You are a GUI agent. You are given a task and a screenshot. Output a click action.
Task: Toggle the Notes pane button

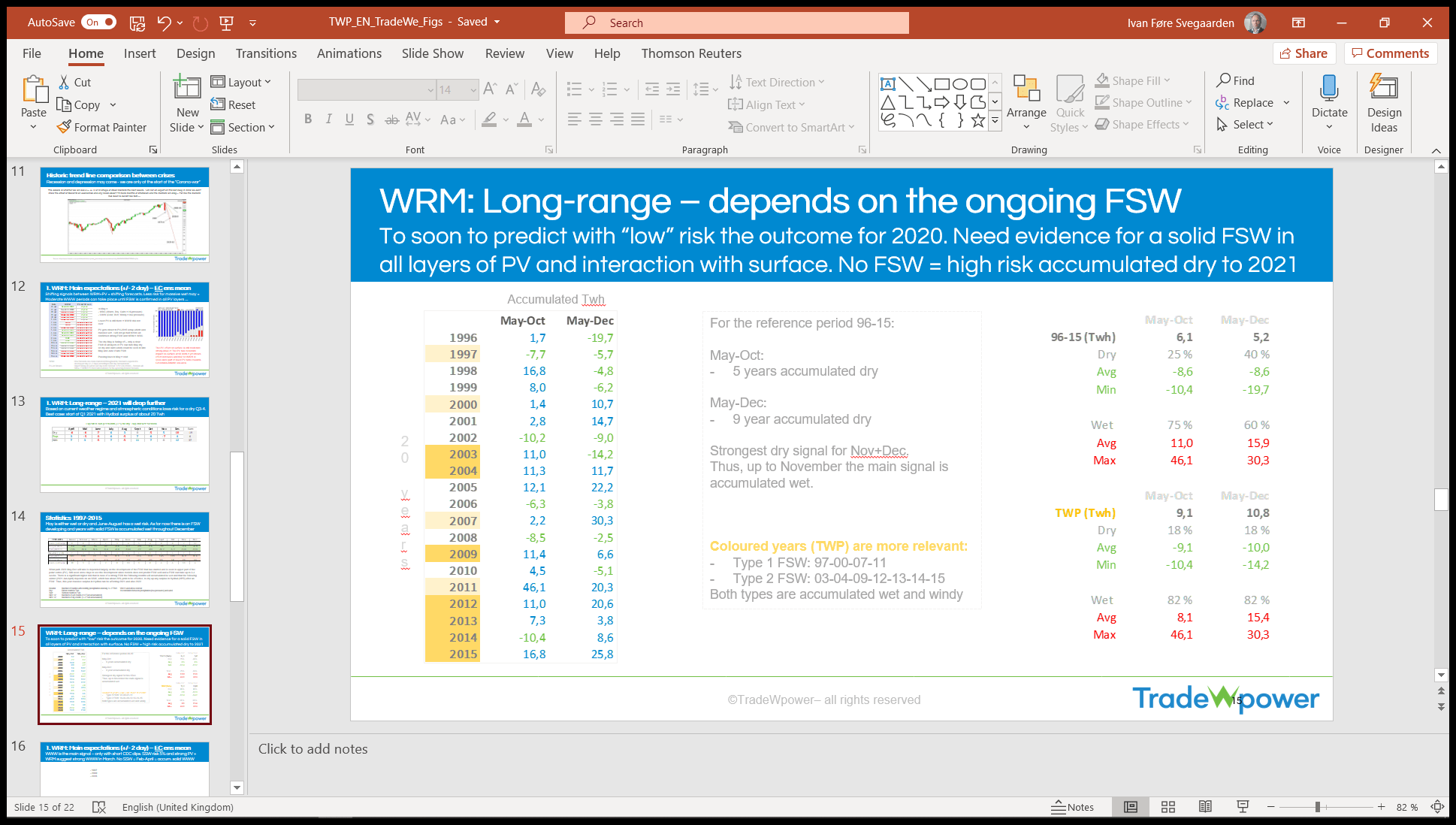pyautogui.click(x=1072, y=807)
